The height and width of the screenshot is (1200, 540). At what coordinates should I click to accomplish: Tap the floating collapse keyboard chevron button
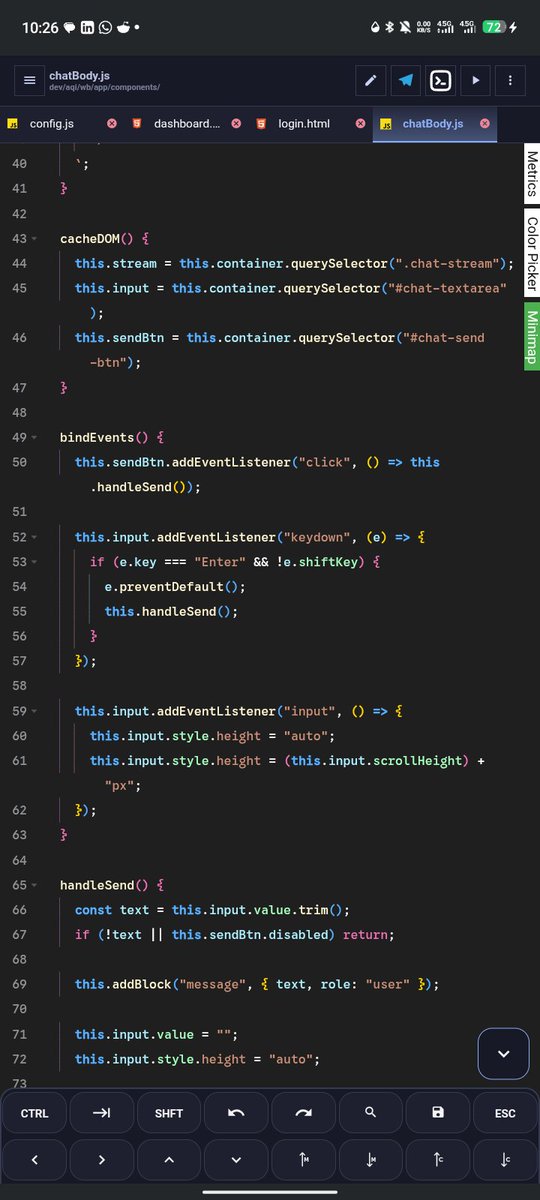tap(503, 1053)
